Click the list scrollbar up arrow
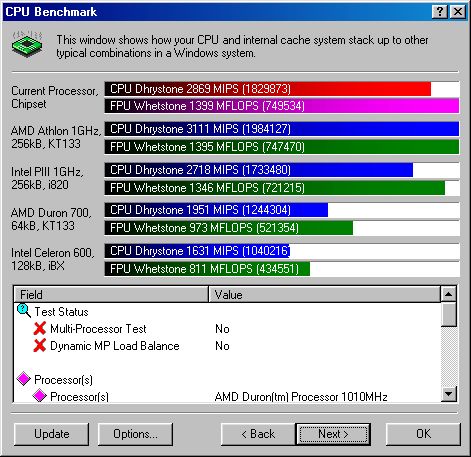 (448, 294)
